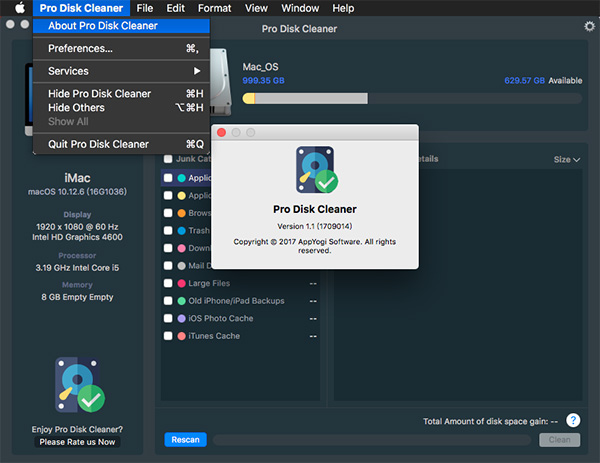Open the Pro Disk Cleaner menu bar item
600x463 pixels.
(x=81, y=8)
